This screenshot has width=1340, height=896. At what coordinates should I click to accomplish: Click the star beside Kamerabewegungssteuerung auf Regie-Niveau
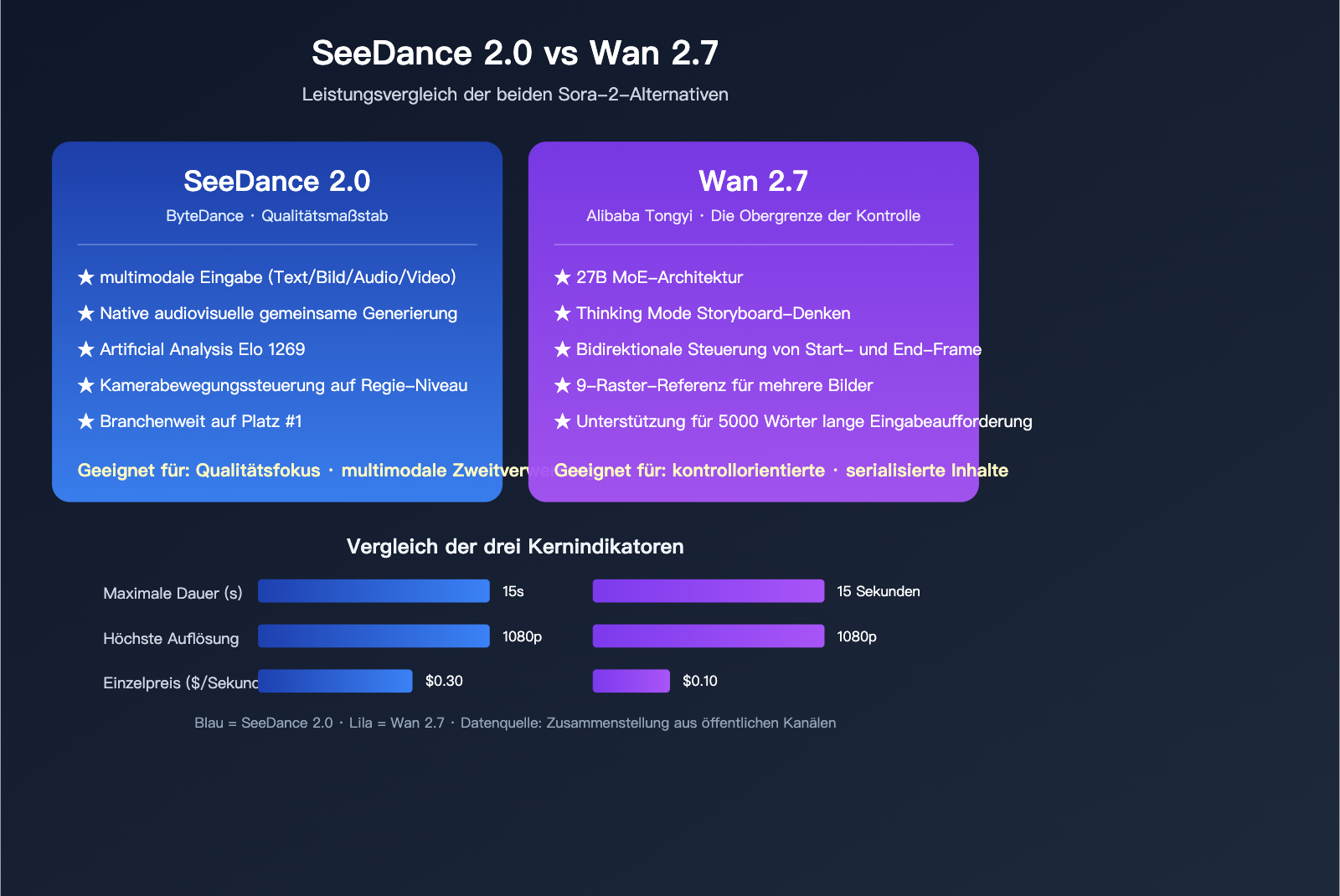tap(85, 385)
